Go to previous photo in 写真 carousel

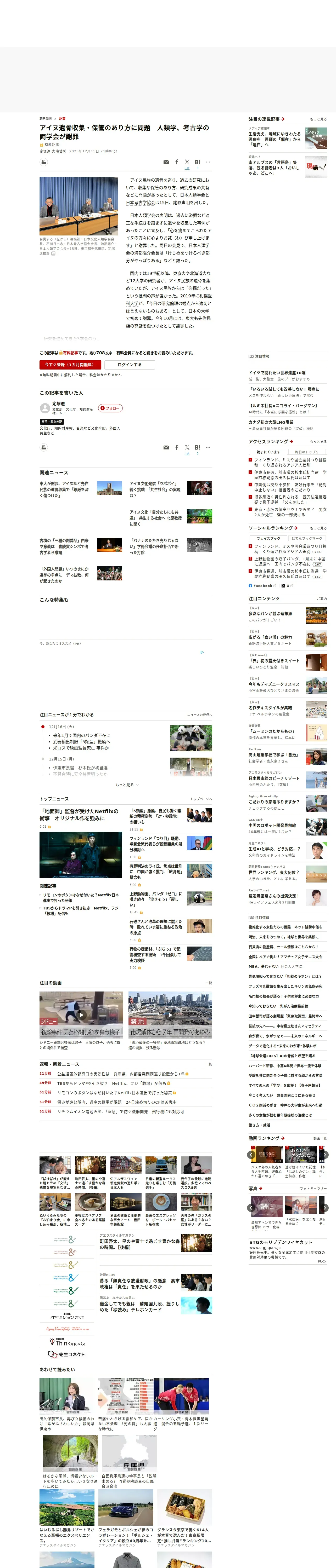click(x=251, y=1208)
